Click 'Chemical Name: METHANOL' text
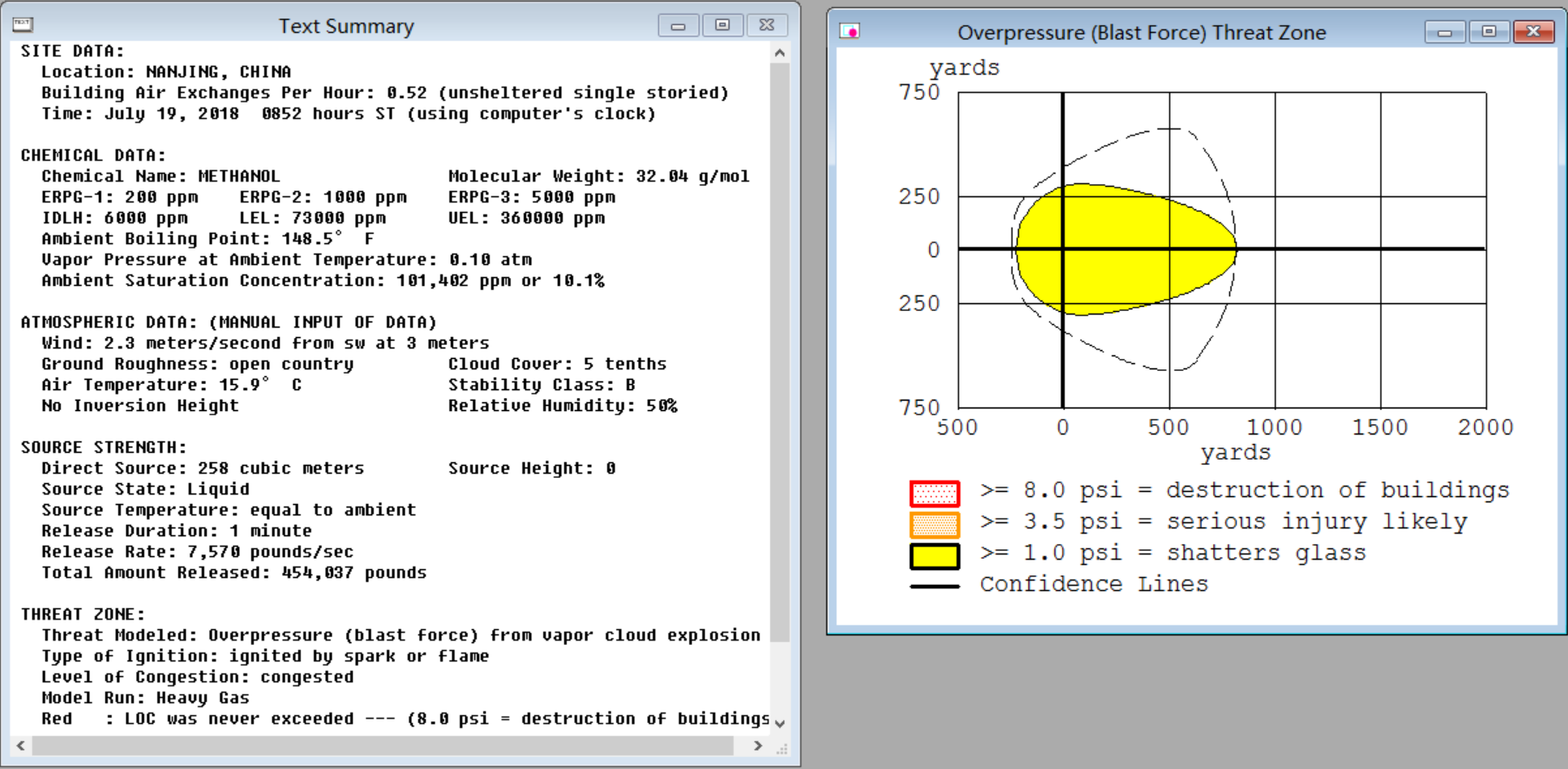1568x769 pixels. pyautogui.click(x=161, y=176)
